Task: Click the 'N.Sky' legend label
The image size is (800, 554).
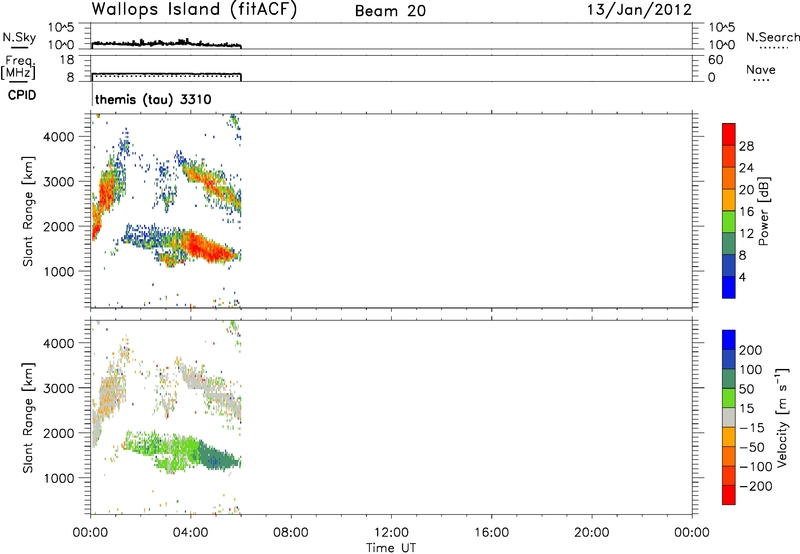Action: (x=19, y=37)
